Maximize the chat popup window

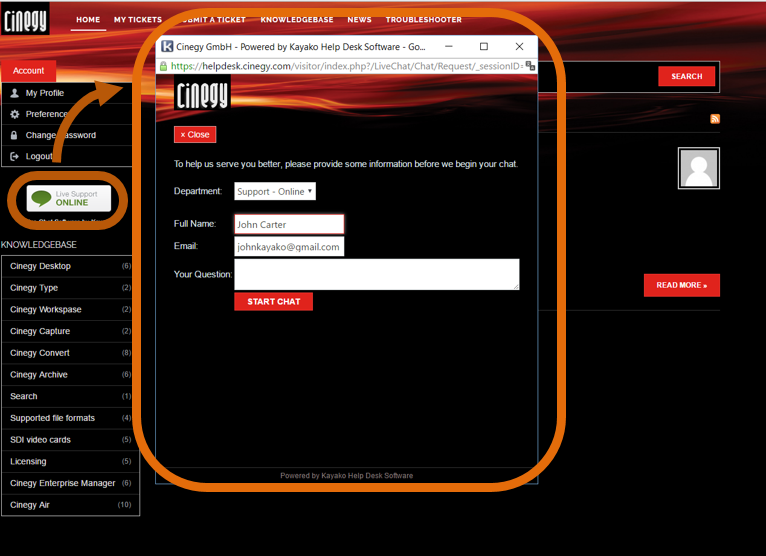pos(484,46)
